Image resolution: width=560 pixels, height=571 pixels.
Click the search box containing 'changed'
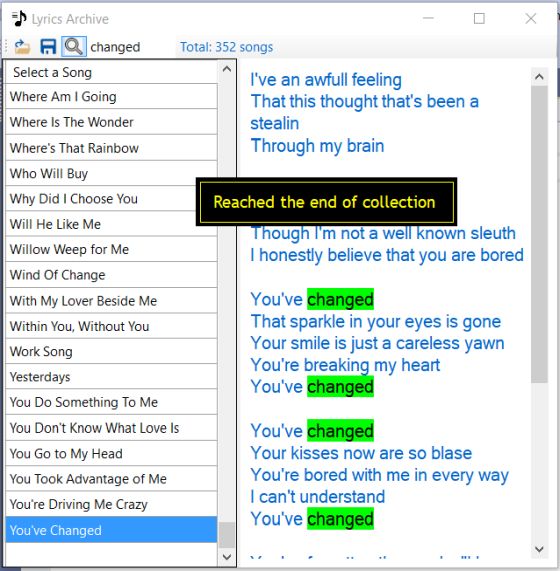pos(131,47)
